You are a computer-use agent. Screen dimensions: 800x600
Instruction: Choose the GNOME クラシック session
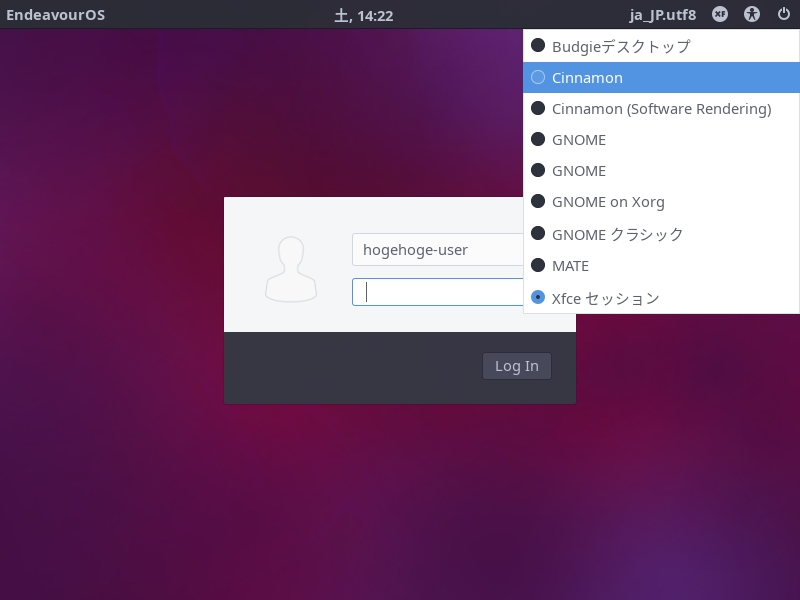(661, 234)
